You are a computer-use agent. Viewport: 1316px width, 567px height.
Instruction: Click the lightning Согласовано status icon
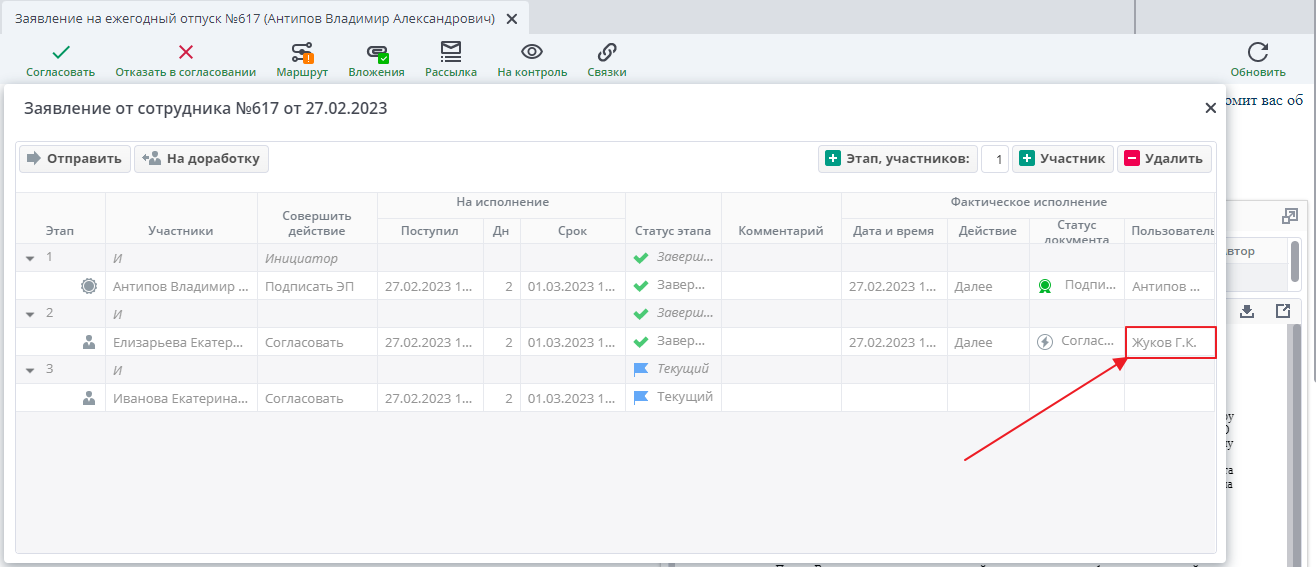pos(1045,342)
